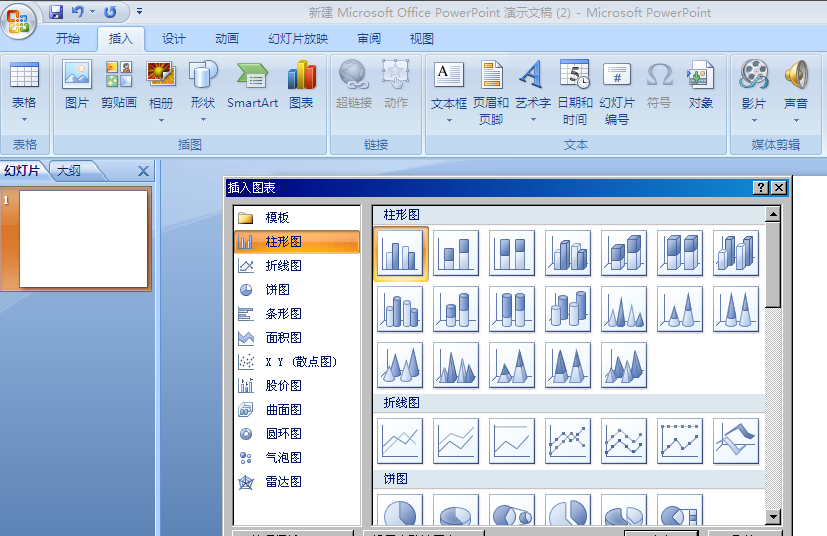Select 条形图 bar chart category
This screenshot has height=536, width=827.
tap(296, 313)
